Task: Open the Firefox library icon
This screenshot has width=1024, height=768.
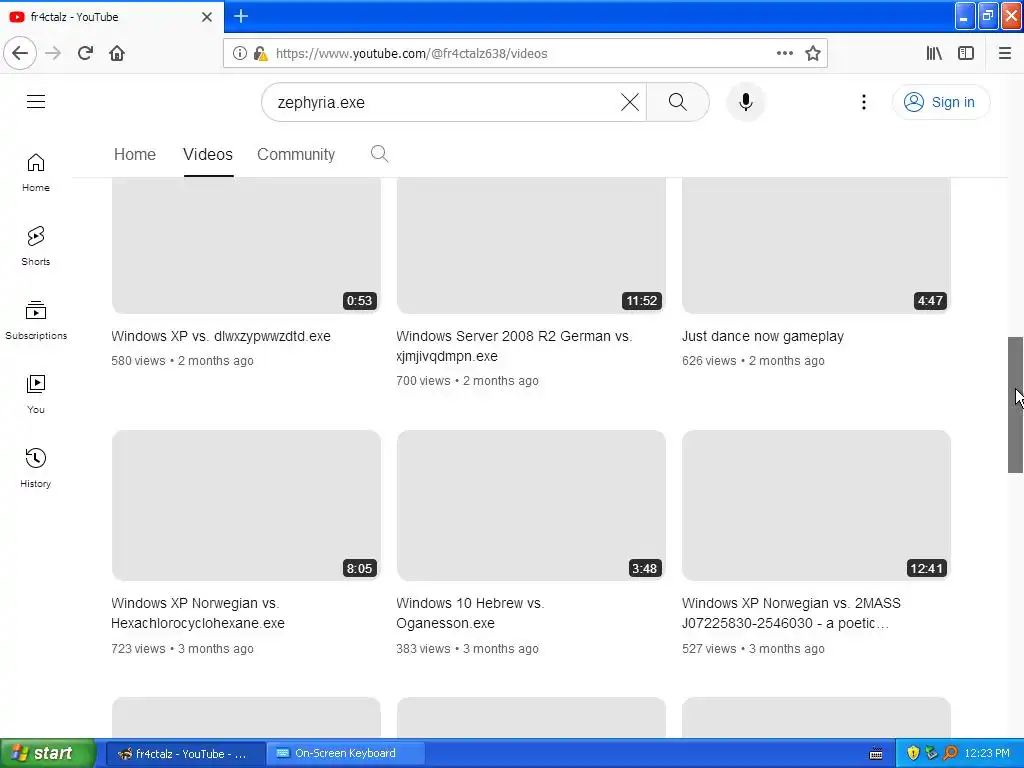Action: [934, 54]
